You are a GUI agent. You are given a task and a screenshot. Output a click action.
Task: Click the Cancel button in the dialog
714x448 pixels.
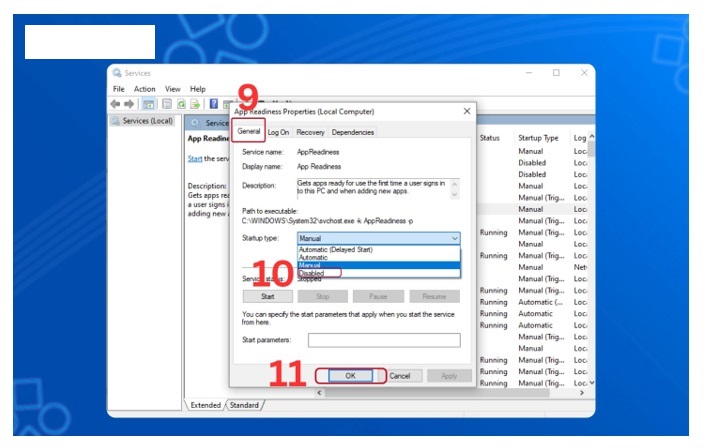tap(400, 376)
